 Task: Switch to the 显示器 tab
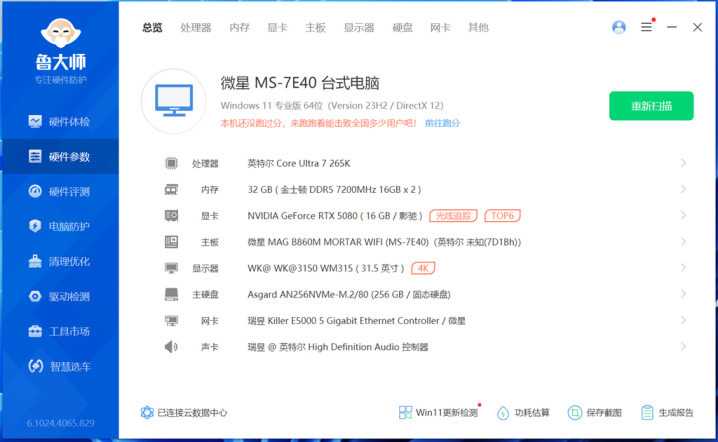(359, 27)
